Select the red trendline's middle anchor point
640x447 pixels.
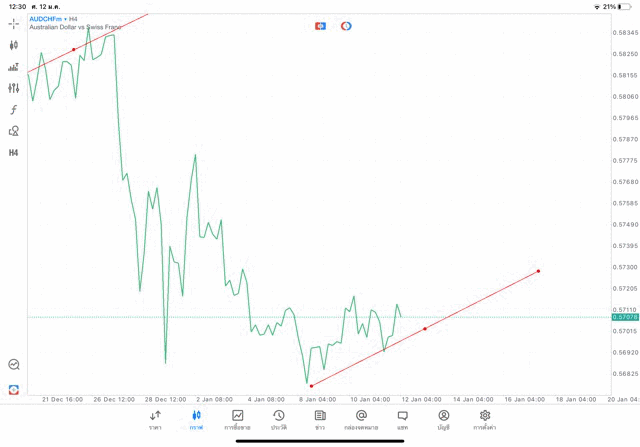425,328
